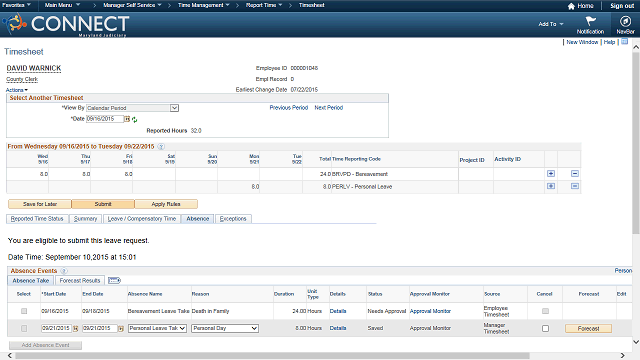Image resolution: width=640 pixels, height=360 pixels.
Task: Open Approval Monitor for Bereavement Leave row
Action: coord(430,311)
